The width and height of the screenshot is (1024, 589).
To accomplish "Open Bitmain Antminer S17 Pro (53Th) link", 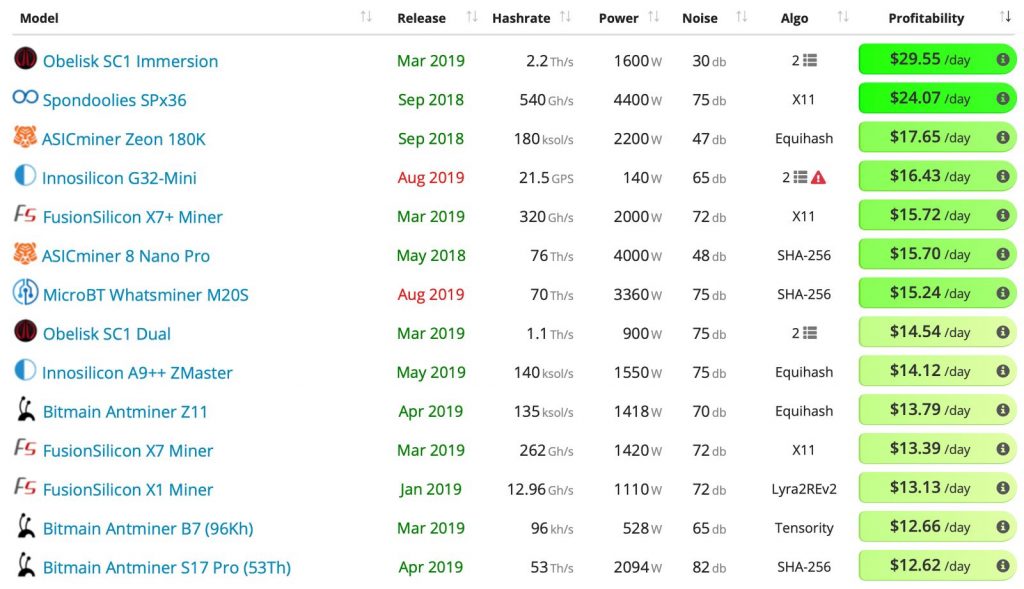I will tap(167, 567).
